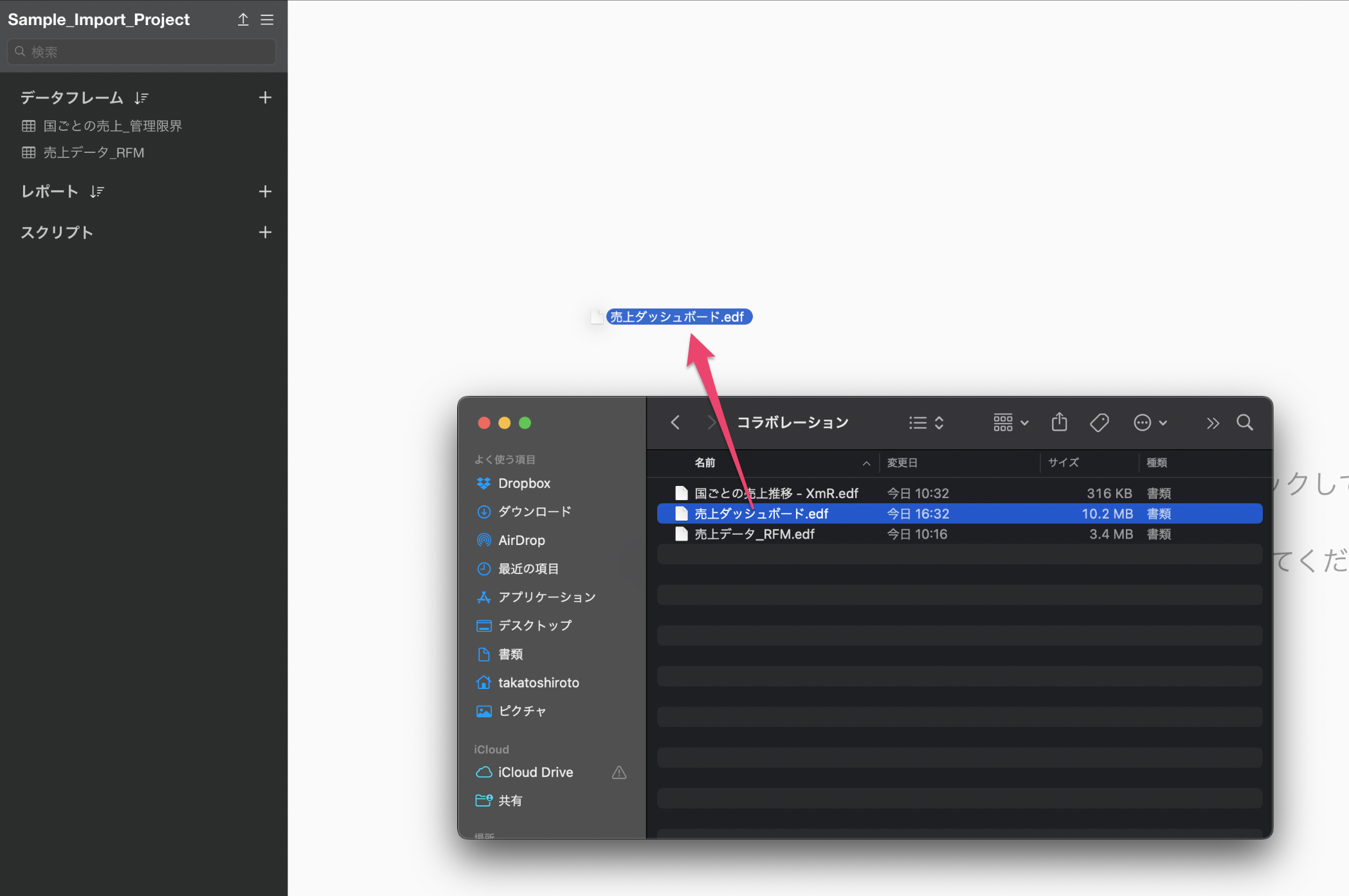Click the sort icon beside データフレーム
Viewport: 1349px width, 896px height.
(x=141, y=98)
